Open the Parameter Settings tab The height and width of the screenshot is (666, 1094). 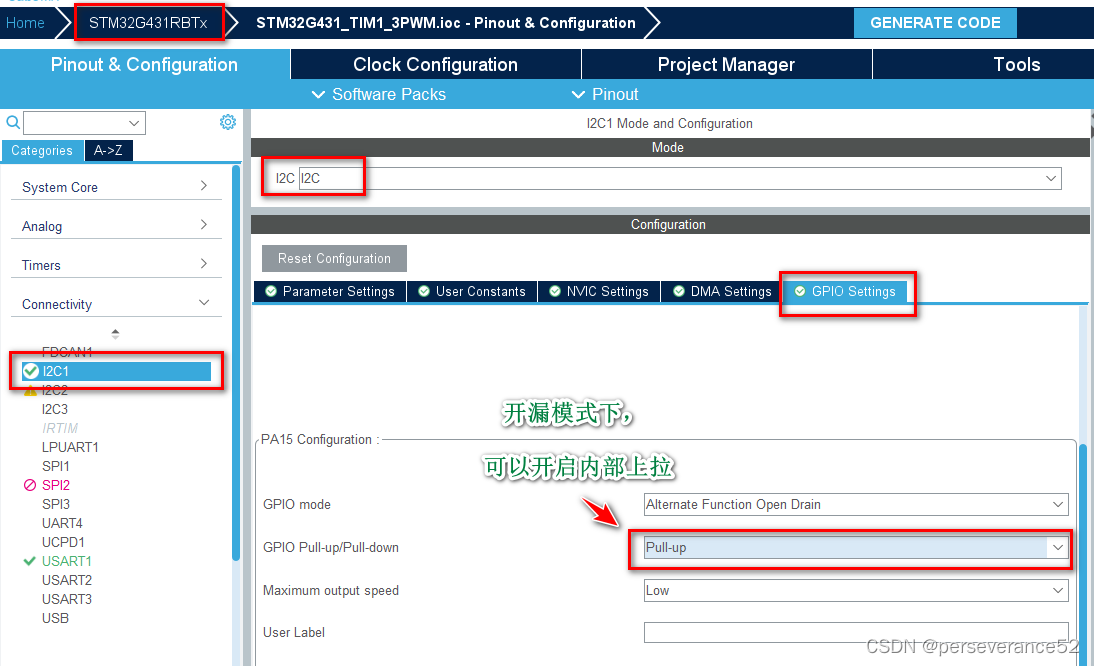click(329, 292)
